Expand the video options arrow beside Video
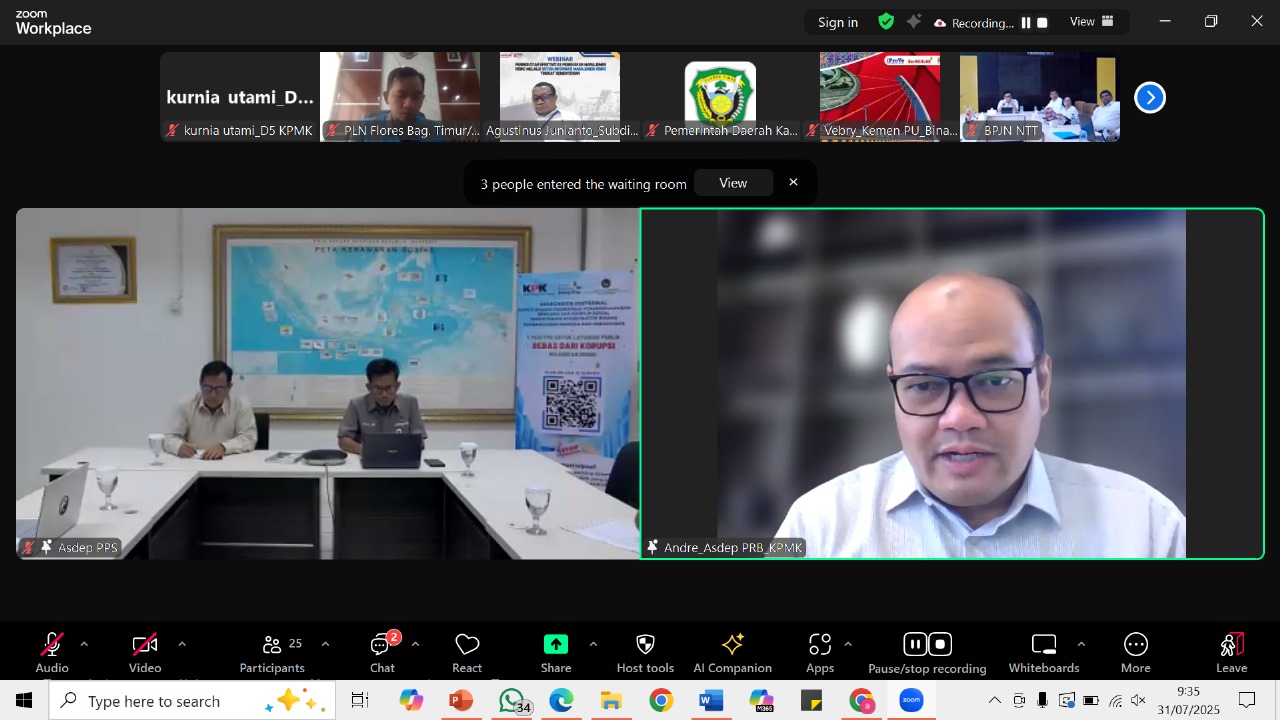The height and width of the screenshot is (720, 1280). [x=181, y=644]
